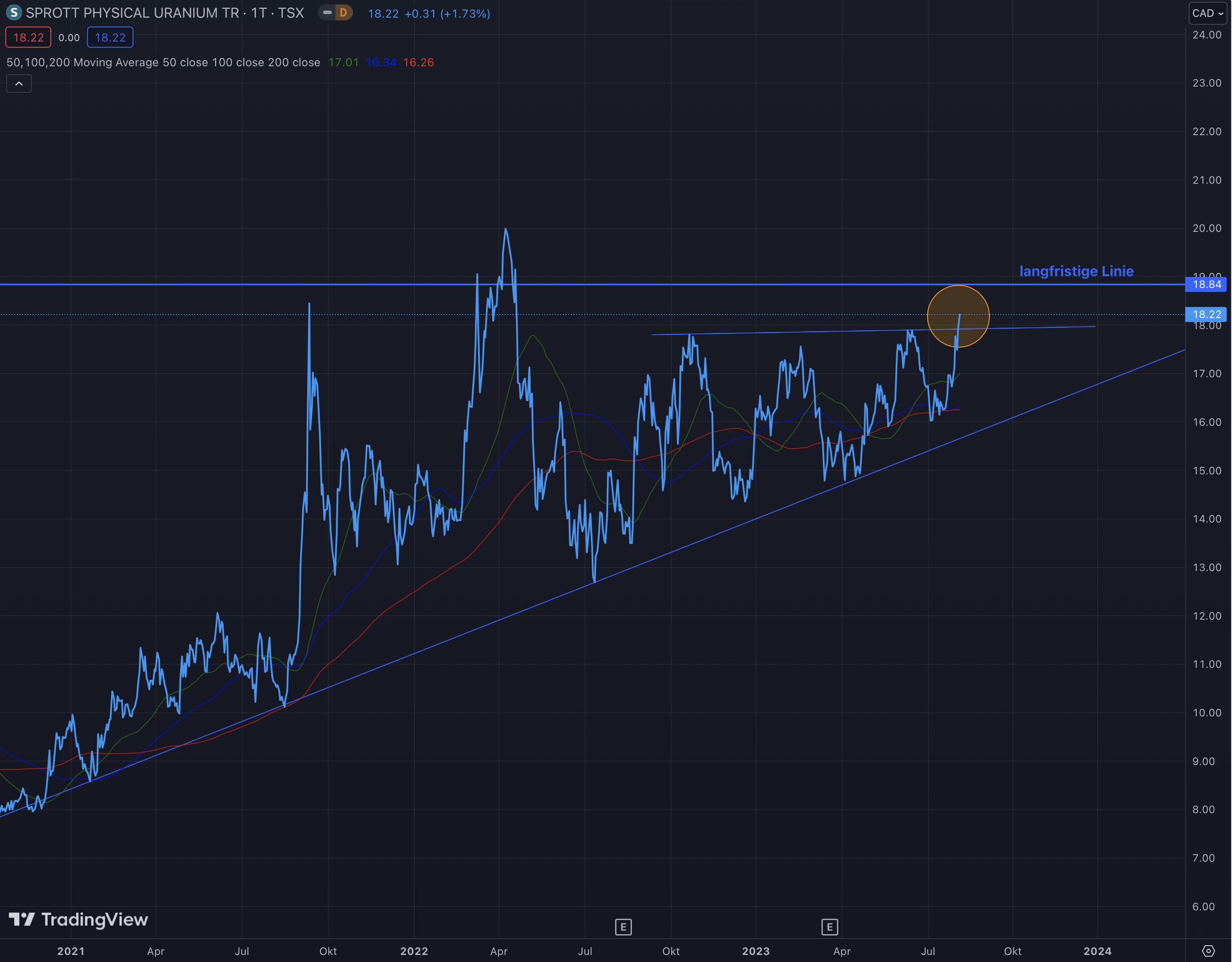Open the CAD currency dropdown
This screenshot has width=1232, height=962.
pyautogui.click(x=1207, y=13)
